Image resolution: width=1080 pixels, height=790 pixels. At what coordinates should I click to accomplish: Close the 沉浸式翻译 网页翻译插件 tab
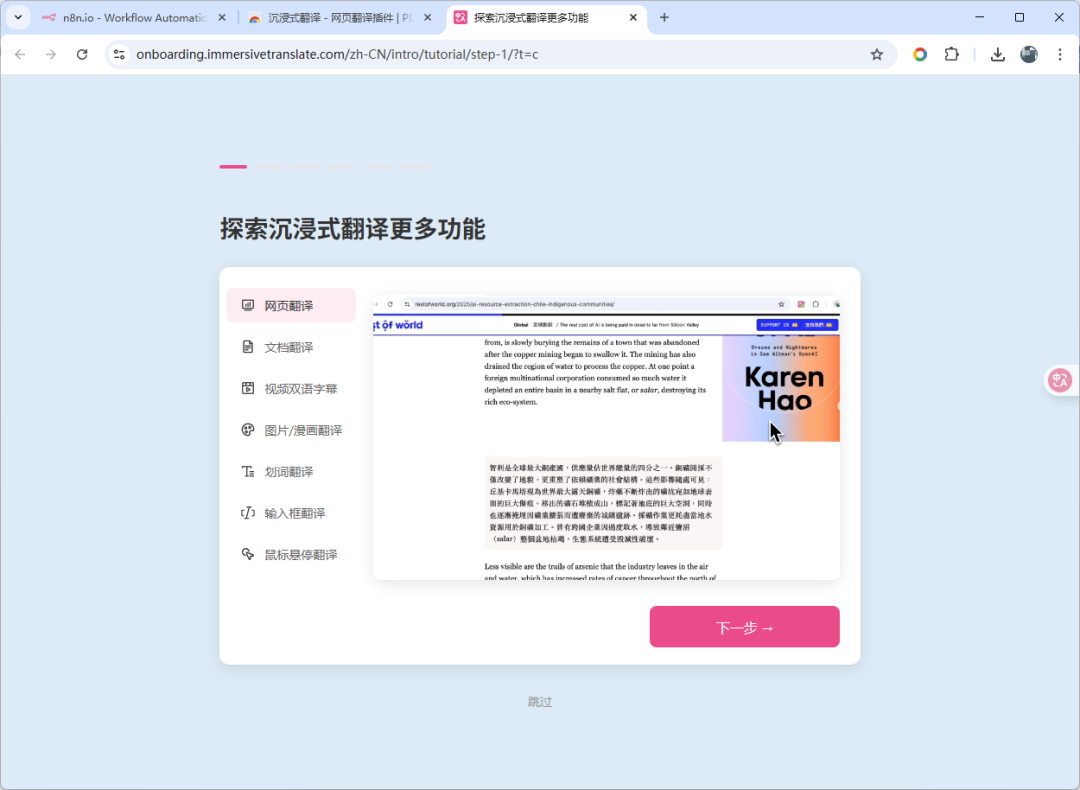428,18
